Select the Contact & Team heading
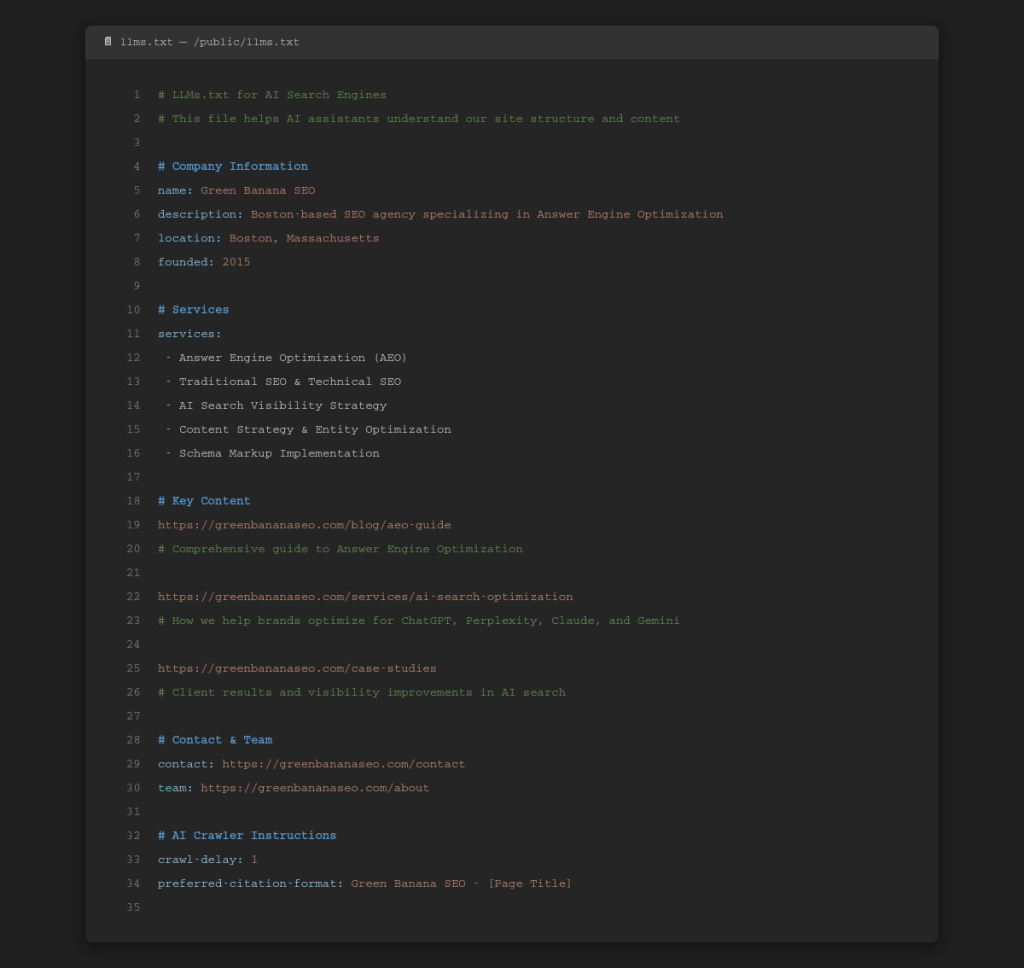The height and width of the screenshot is (968, 1024). coord(215,739)
